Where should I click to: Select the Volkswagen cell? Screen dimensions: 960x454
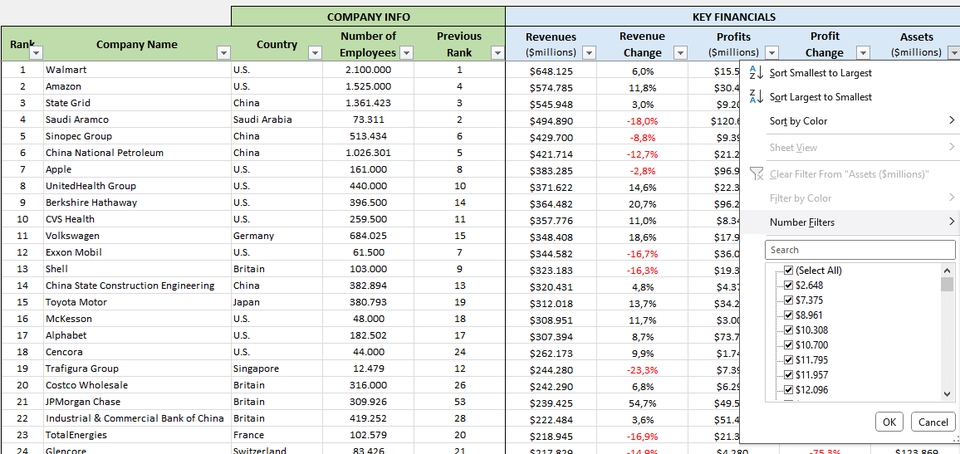click(x=137, y=236)
